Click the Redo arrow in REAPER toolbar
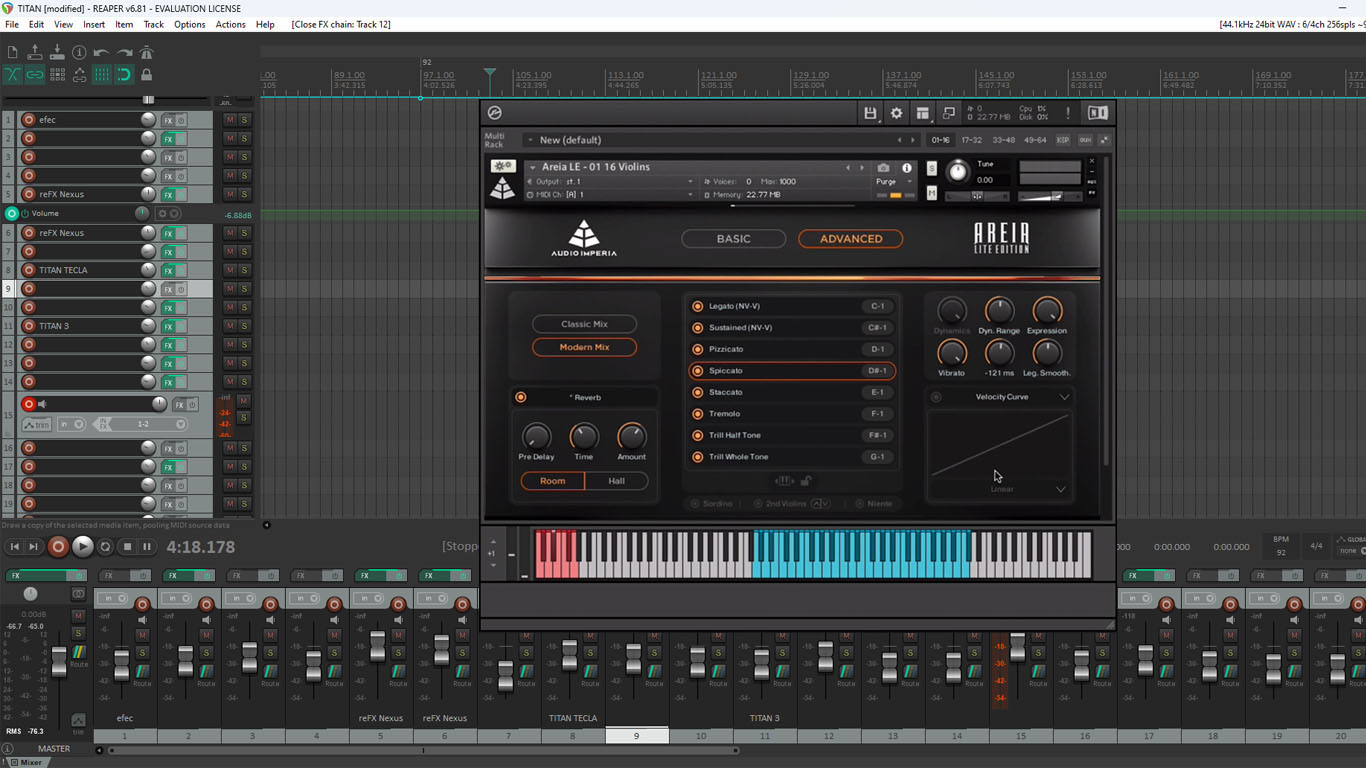1366x768 pixels. coord(124,52)
